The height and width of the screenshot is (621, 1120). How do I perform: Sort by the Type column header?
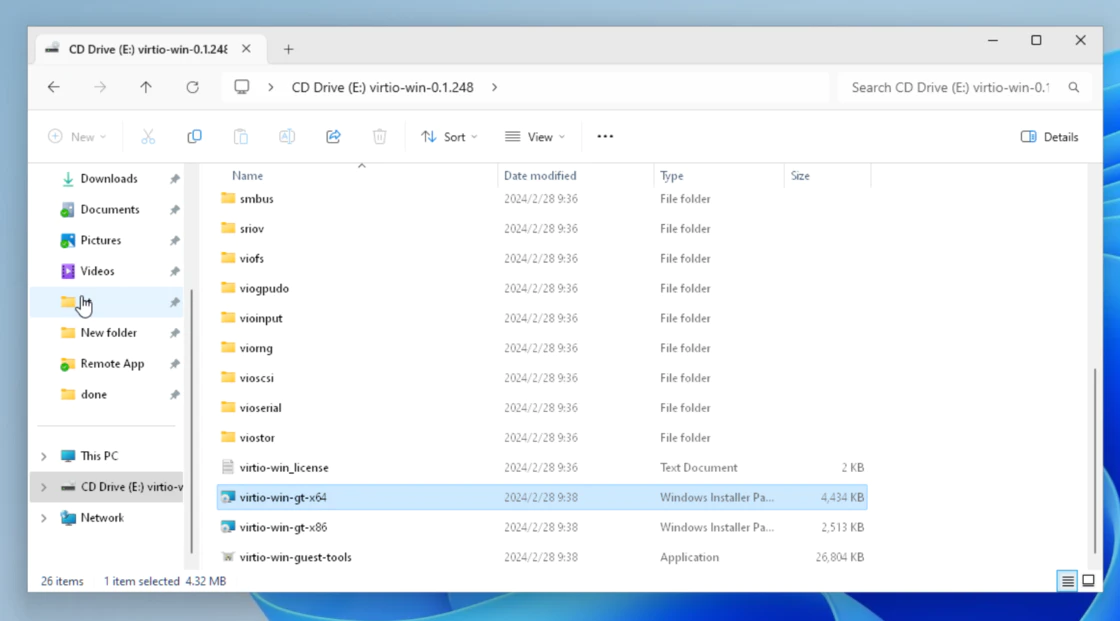point(671,176)
